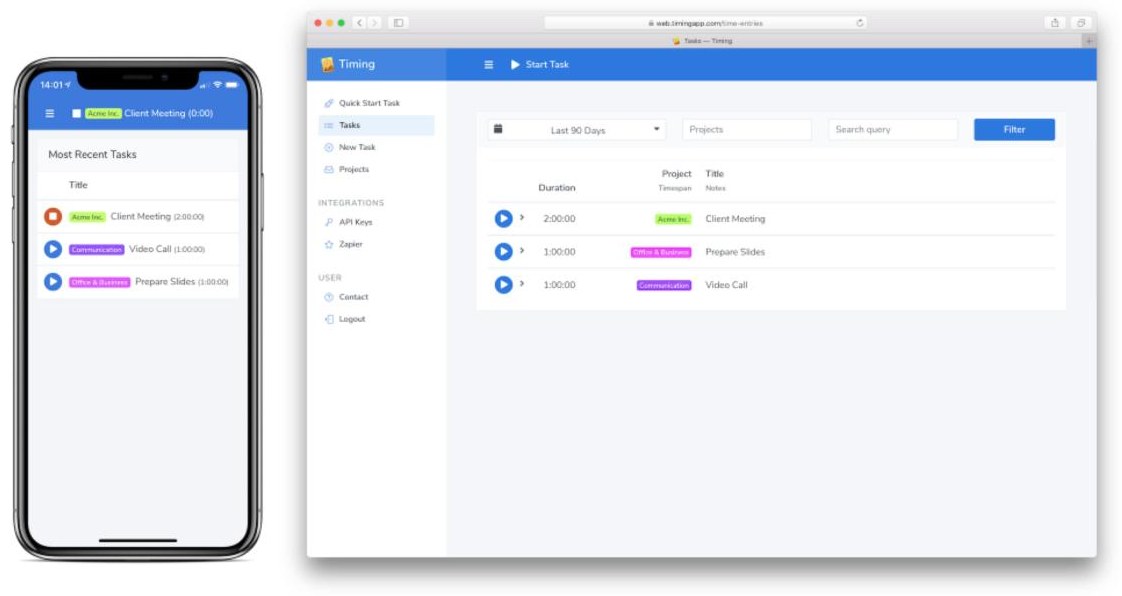Screen dimensions: 1122x596
Task: Click the Safari forward button
Action: [x=374, y=23]
